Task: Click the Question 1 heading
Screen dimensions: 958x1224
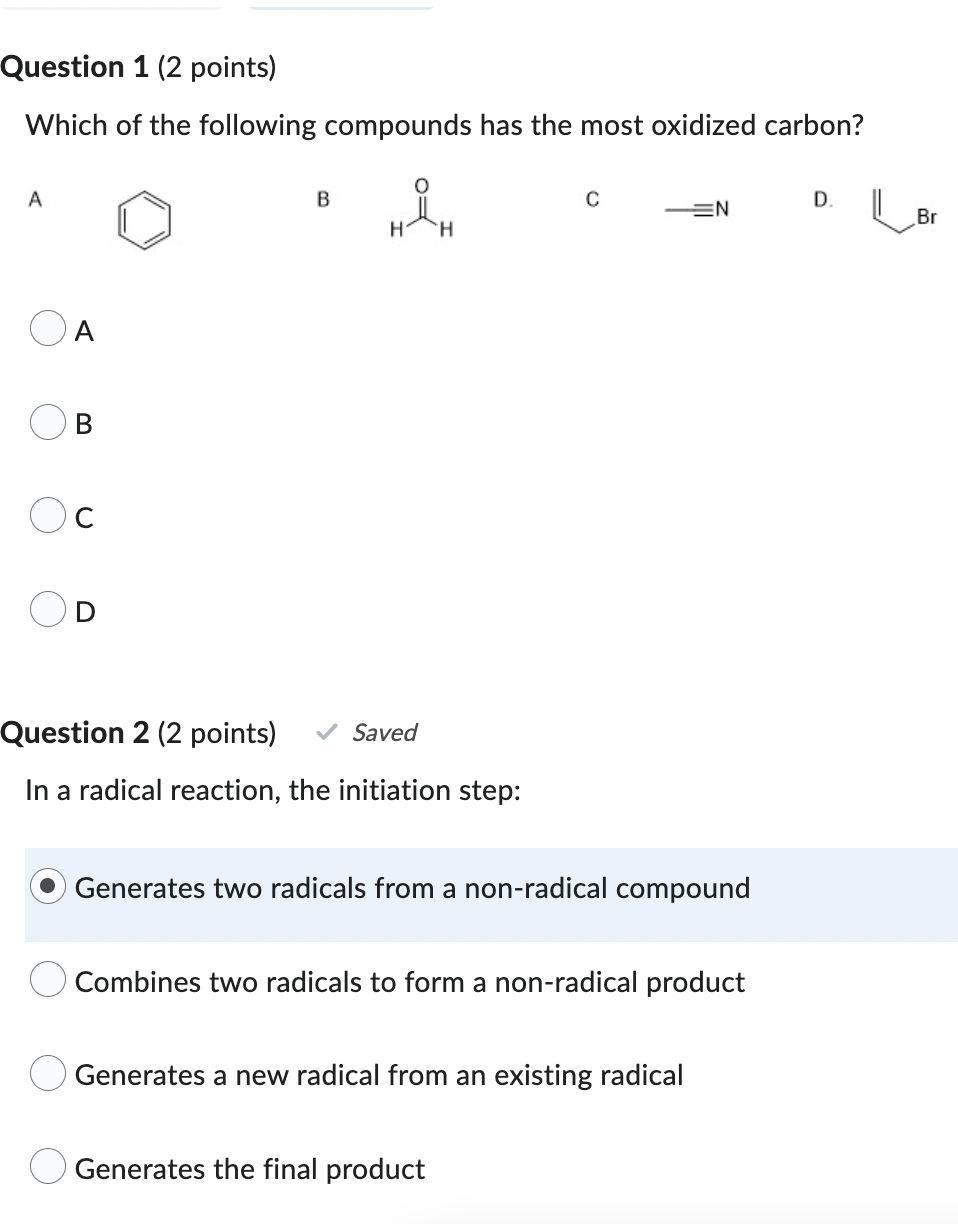Action: [x=138, y=67]
